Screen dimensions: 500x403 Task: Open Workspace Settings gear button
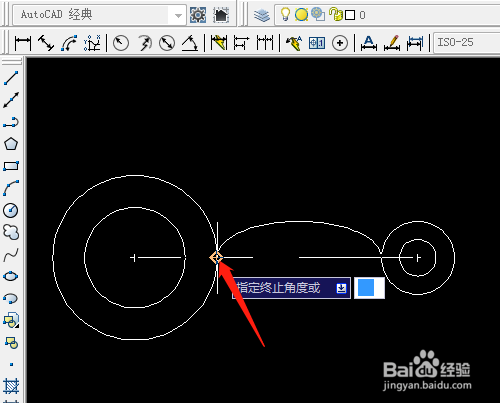(198, 15)
